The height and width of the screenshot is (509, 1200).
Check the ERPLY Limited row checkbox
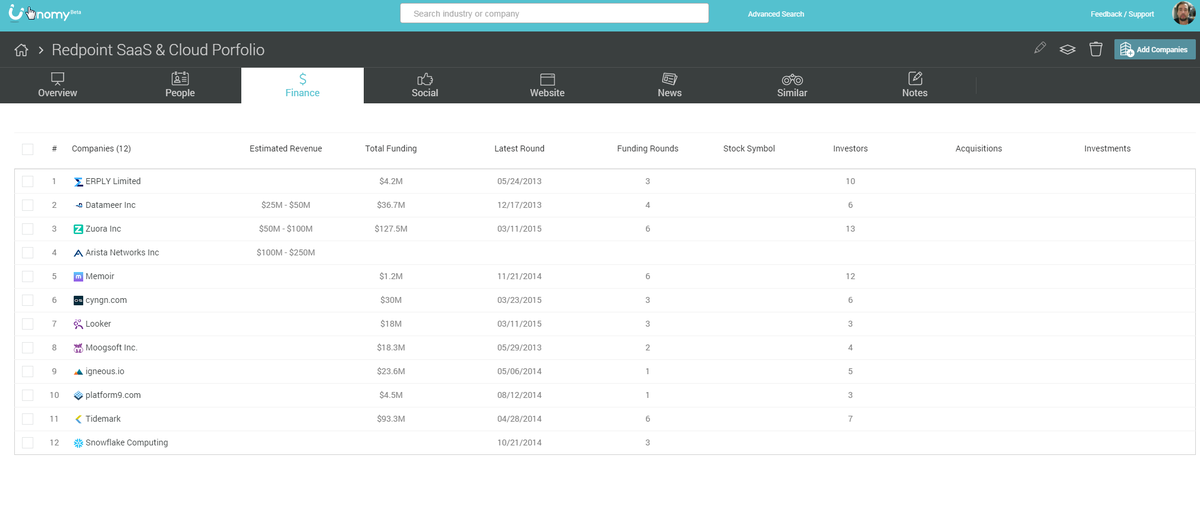pos(27,182)
